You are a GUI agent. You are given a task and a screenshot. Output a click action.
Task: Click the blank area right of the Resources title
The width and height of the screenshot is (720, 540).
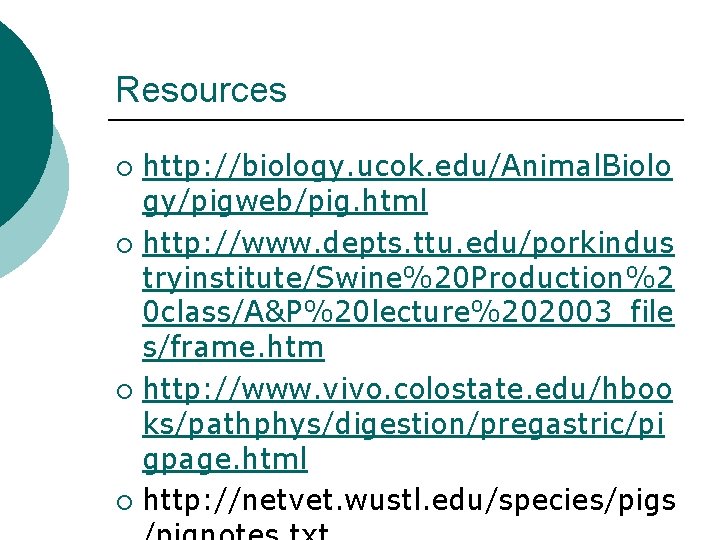click(482, 90)
